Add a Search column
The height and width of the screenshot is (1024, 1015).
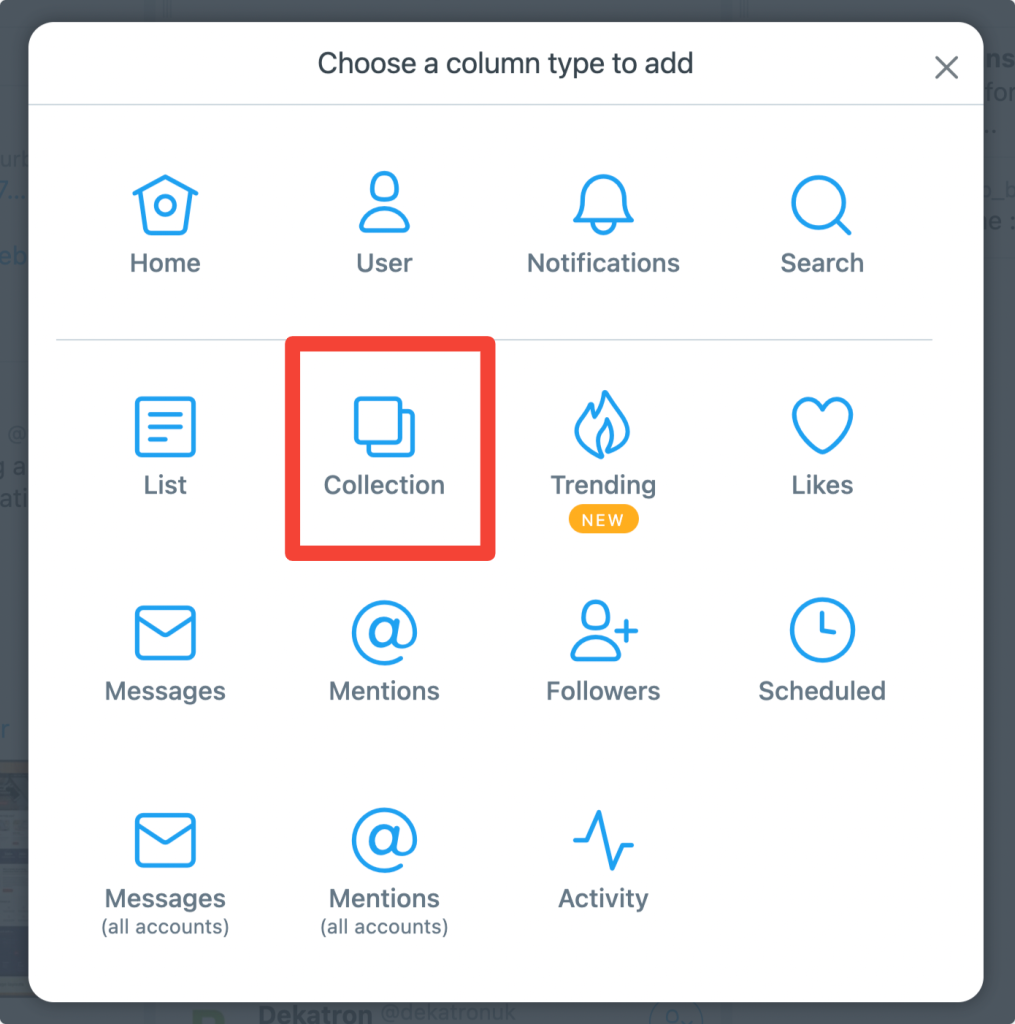(x=822, y=220)
